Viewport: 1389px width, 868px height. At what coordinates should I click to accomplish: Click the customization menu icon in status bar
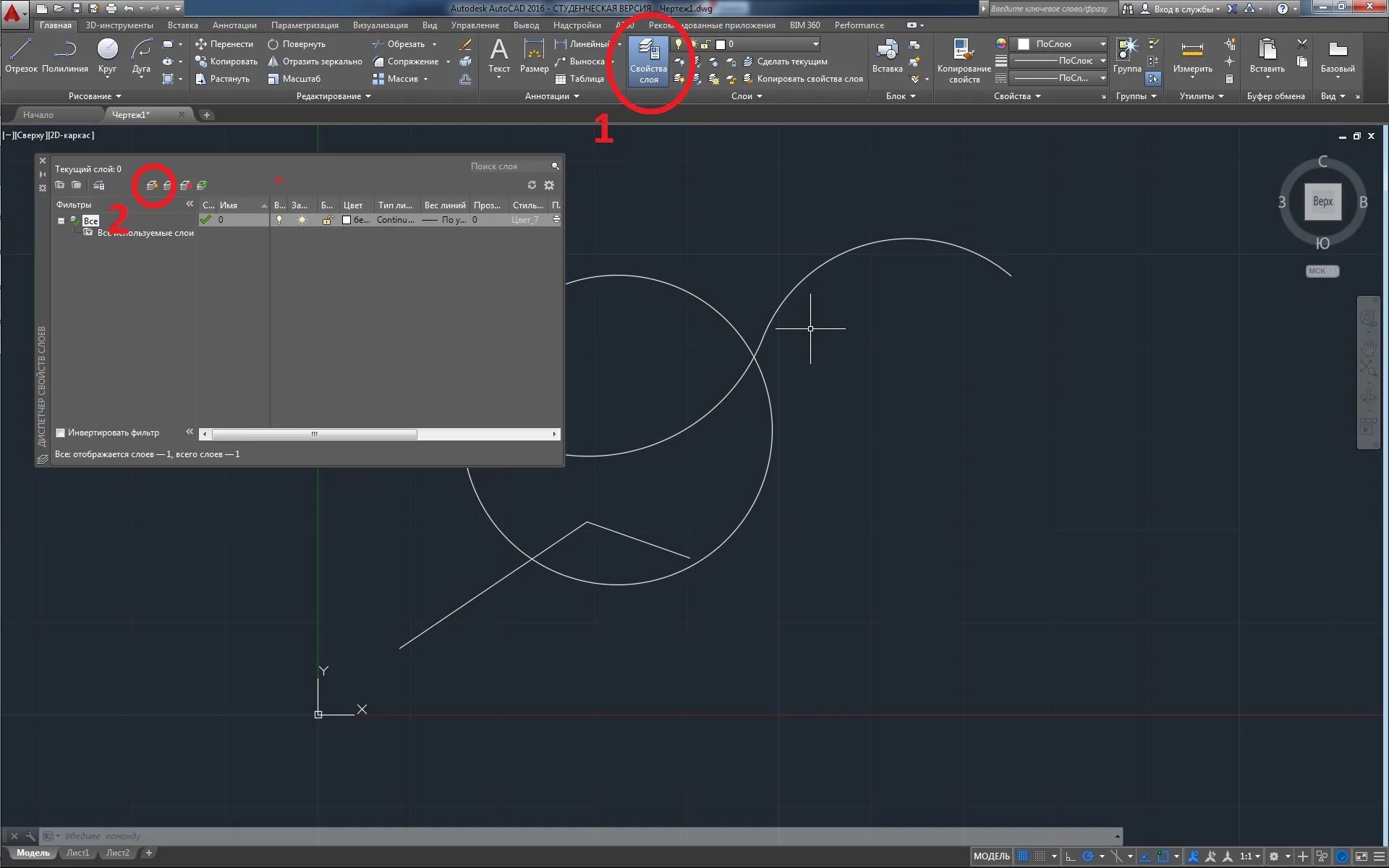point(1380,856)
